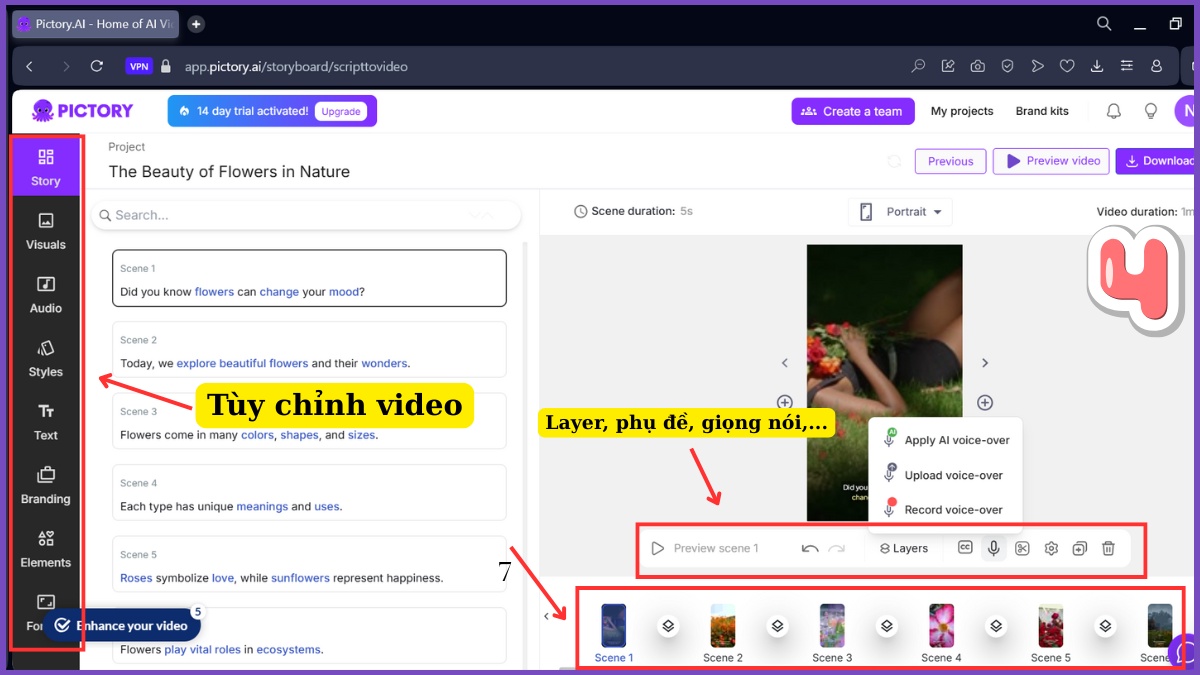Undo the last action

click(810, 548)
